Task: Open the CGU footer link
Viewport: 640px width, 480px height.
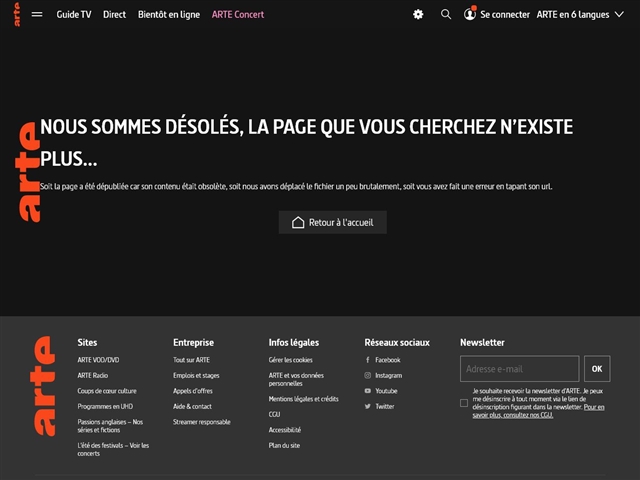Action: point(275,415)
